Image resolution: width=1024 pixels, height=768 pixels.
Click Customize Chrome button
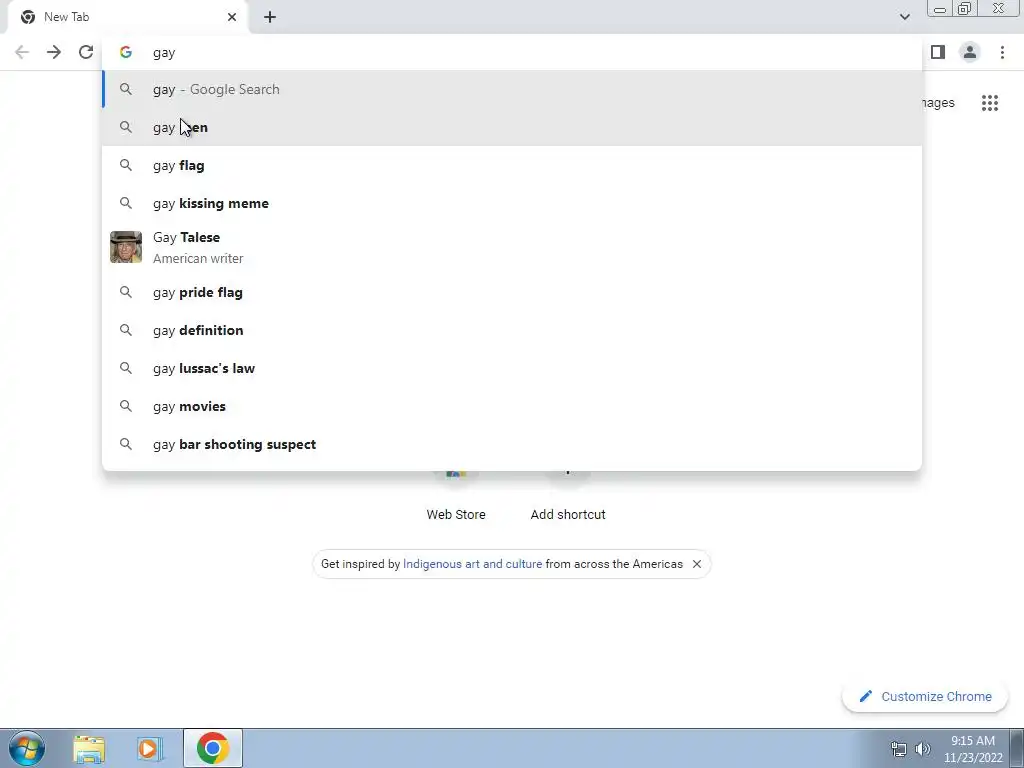point(926,696)
